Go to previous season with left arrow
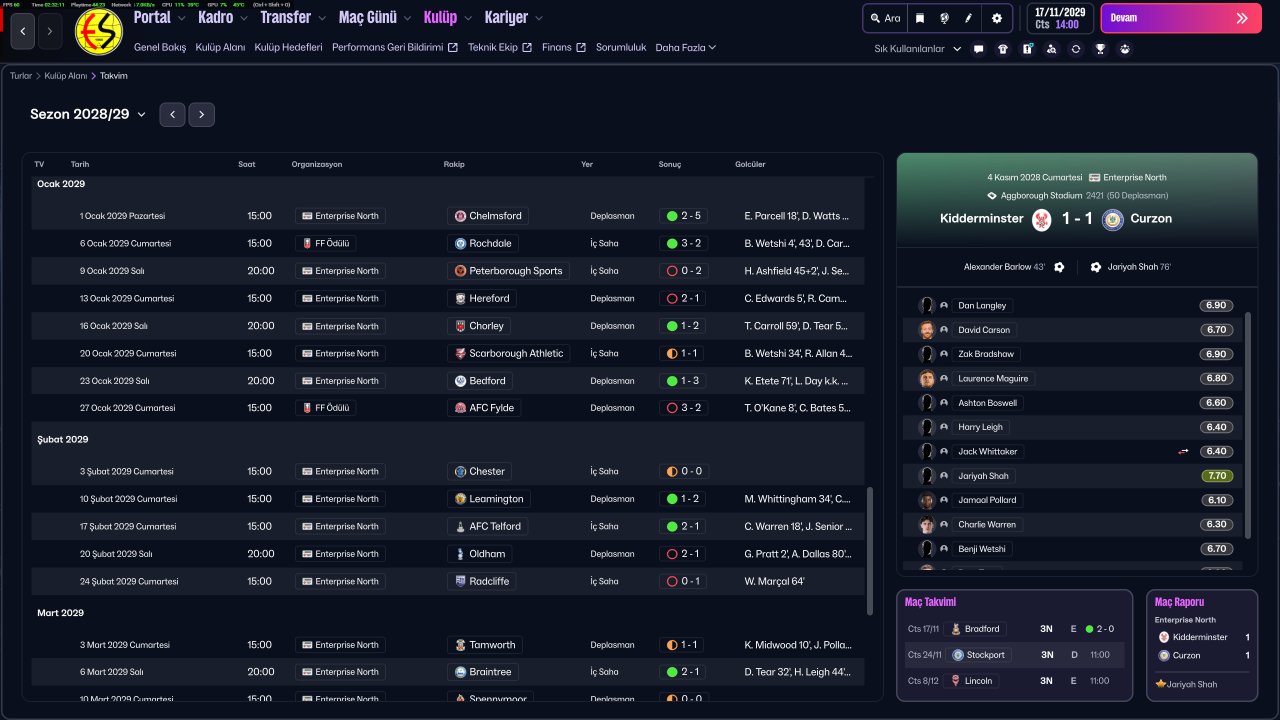Screen dimensions: 1280x720 172,115
